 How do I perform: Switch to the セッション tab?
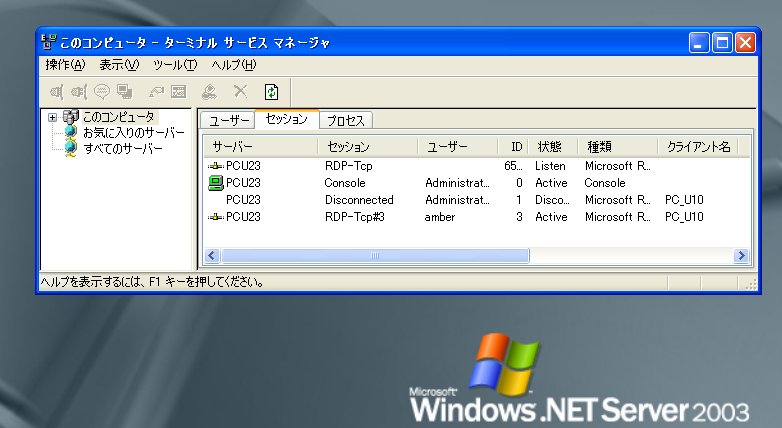click(287, 119)
